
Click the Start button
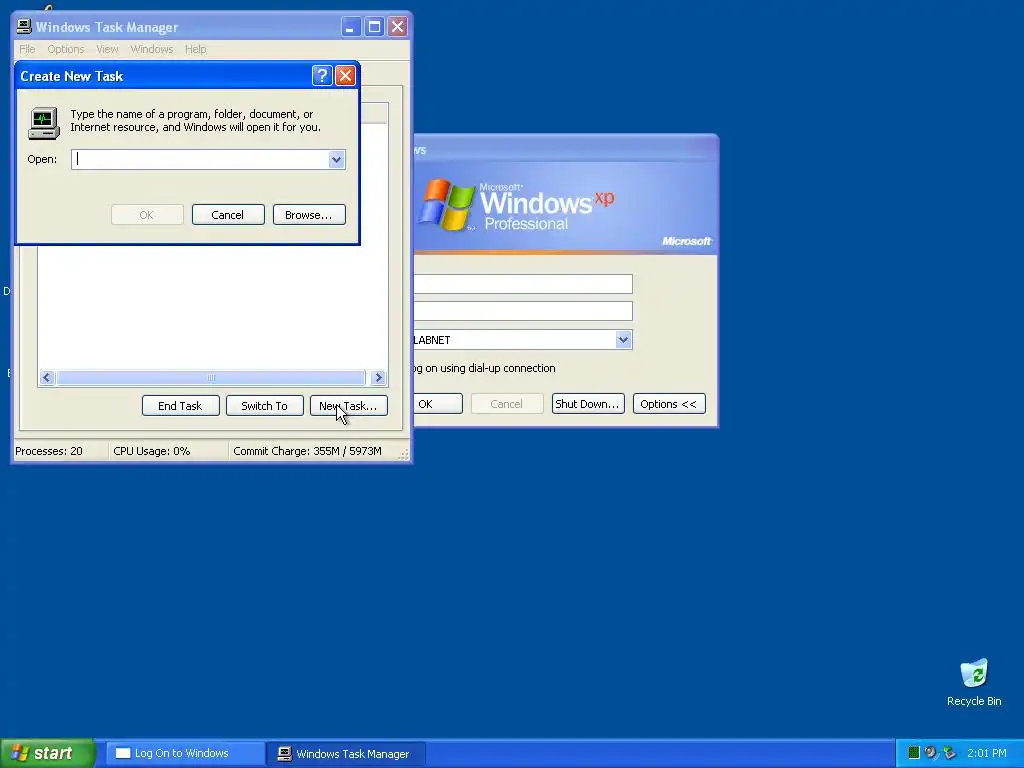pyautogui.click(x=48, y=753)
